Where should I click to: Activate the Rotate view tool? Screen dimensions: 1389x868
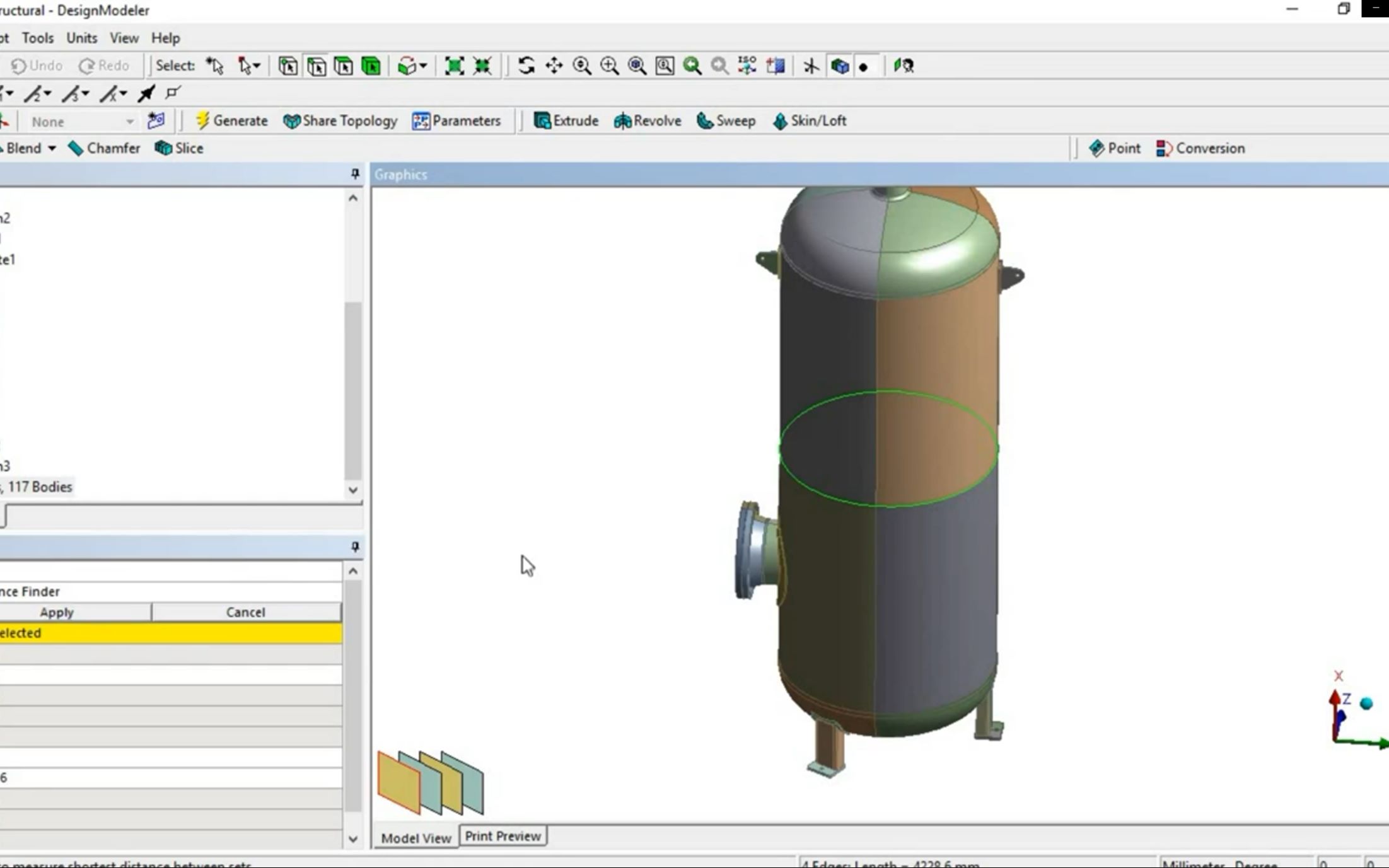coord(526,66)
